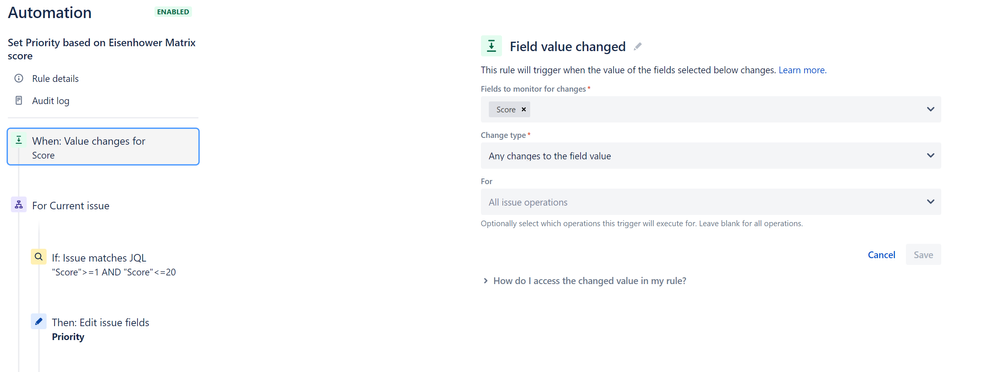Open Audit log in the sidebar
This screenshot has width=998, height=372.
point(51,101)
